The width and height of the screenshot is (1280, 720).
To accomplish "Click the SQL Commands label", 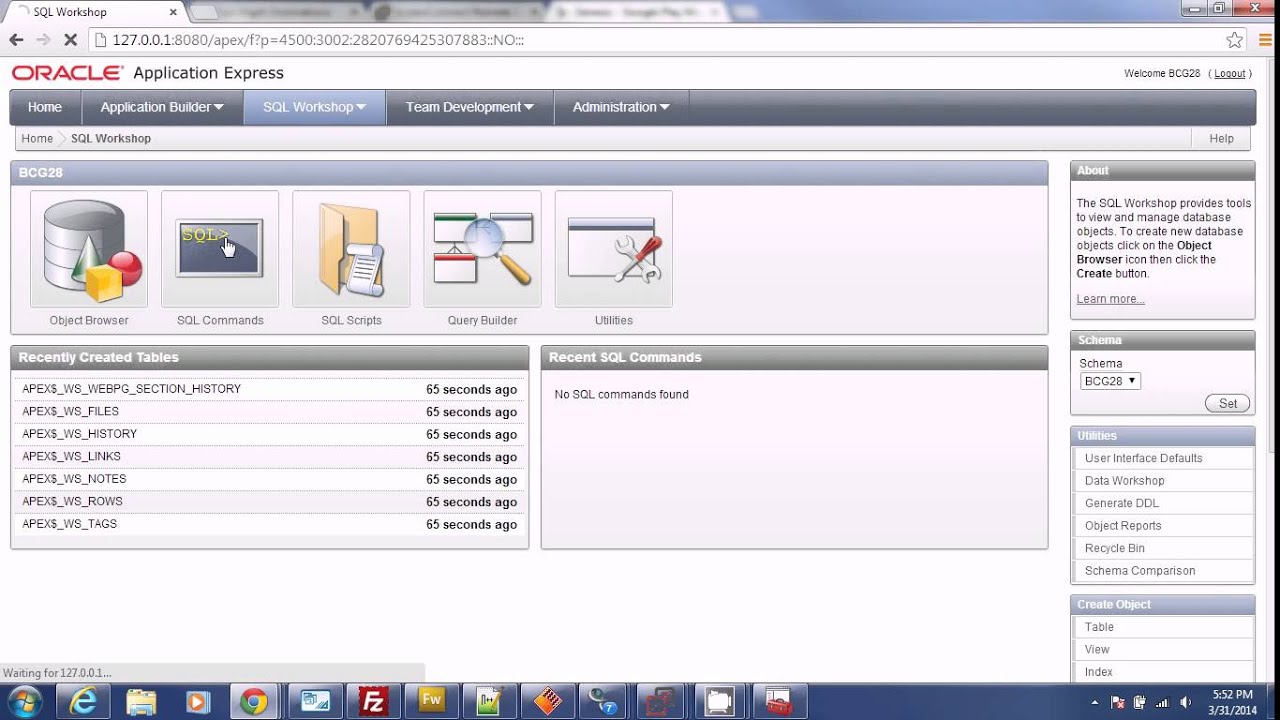I will coord(220,321).
